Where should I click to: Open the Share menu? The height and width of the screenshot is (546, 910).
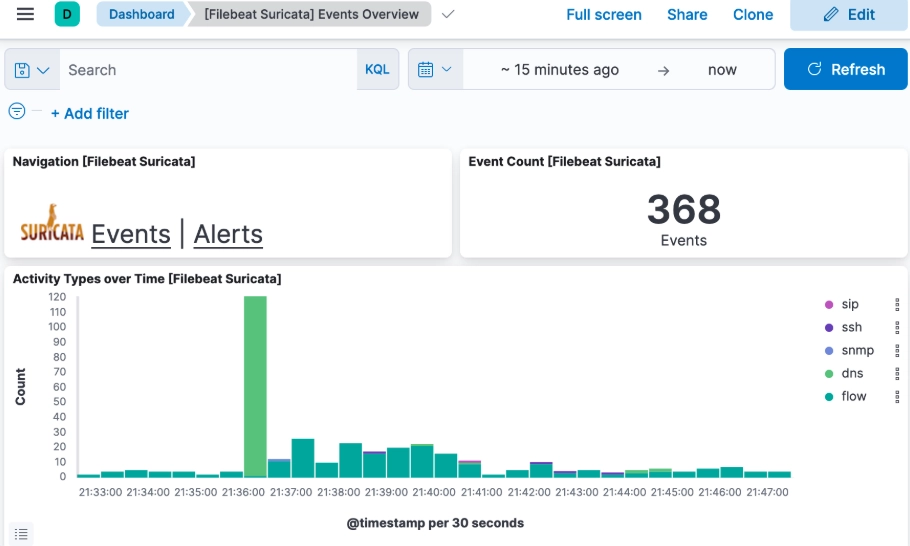tap(687, 15)
